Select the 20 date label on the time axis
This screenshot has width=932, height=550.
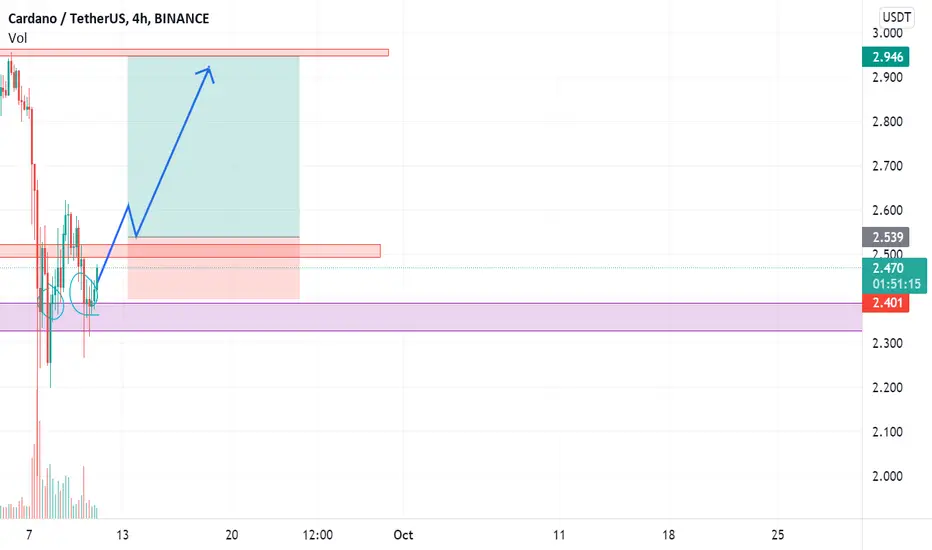click(232, 535)
